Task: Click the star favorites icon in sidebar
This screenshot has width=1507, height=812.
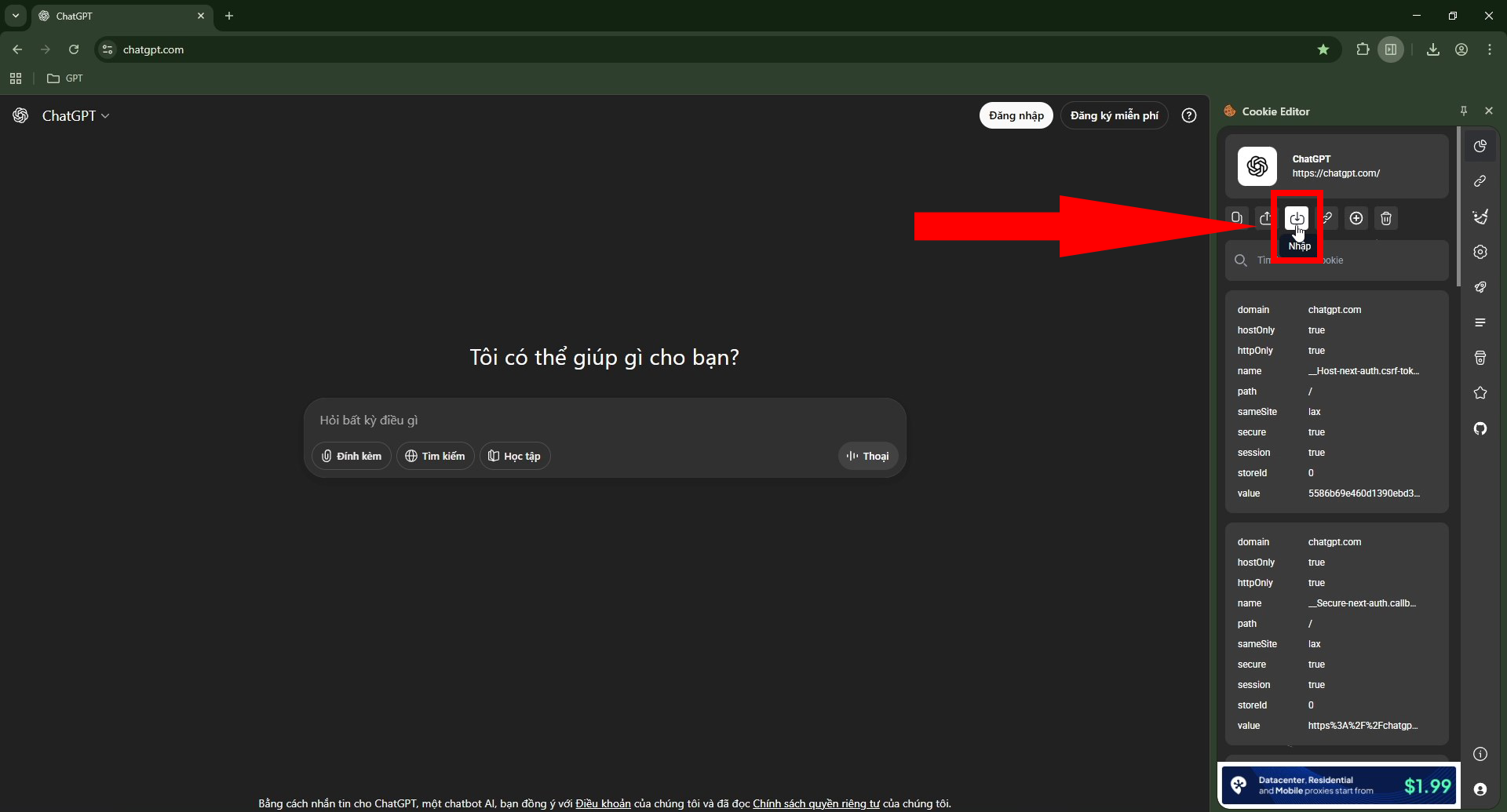Action: pyautogui.click(x=1480, y=393)
